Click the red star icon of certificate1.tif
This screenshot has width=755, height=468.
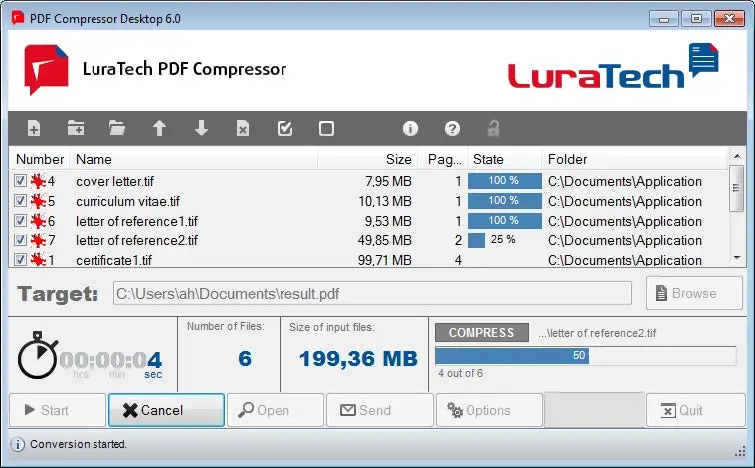(38, 260)
